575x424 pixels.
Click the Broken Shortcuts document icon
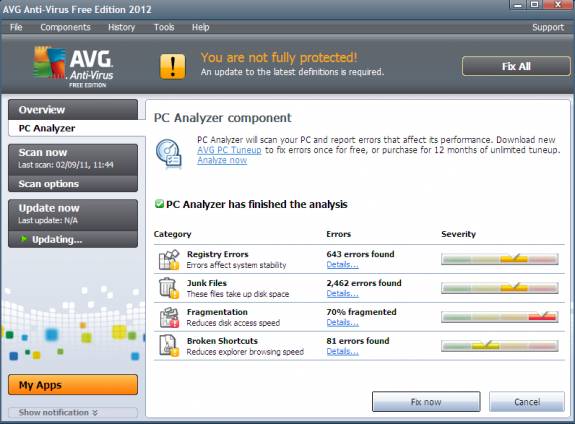coord(169,346)
